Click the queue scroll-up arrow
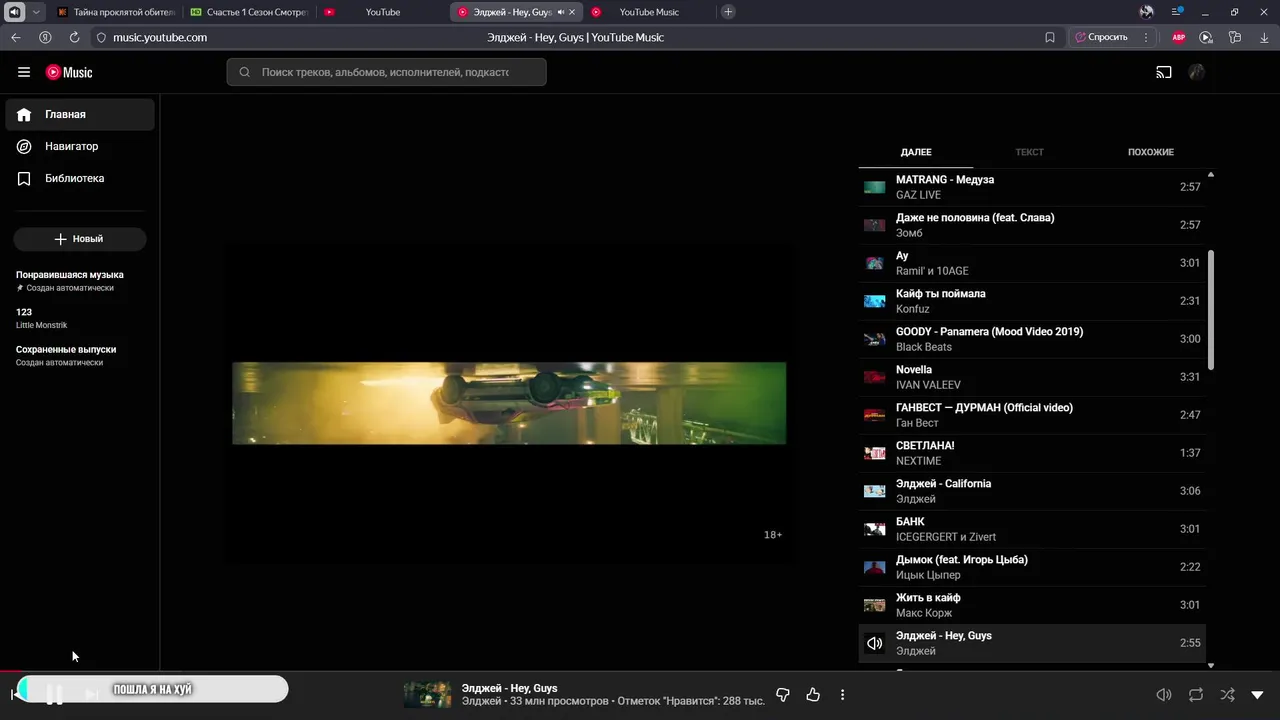The height and width of the screenshot is (720, 1280). click(x=1211, y=175)
